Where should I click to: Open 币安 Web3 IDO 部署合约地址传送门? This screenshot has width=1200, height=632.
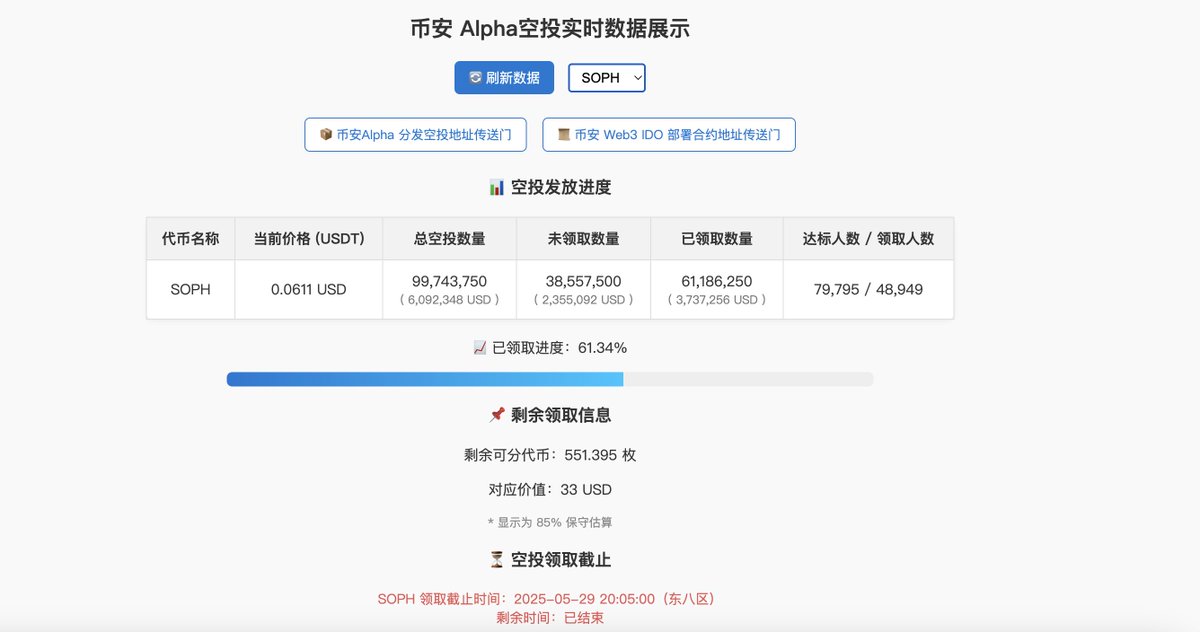point(668,134)
